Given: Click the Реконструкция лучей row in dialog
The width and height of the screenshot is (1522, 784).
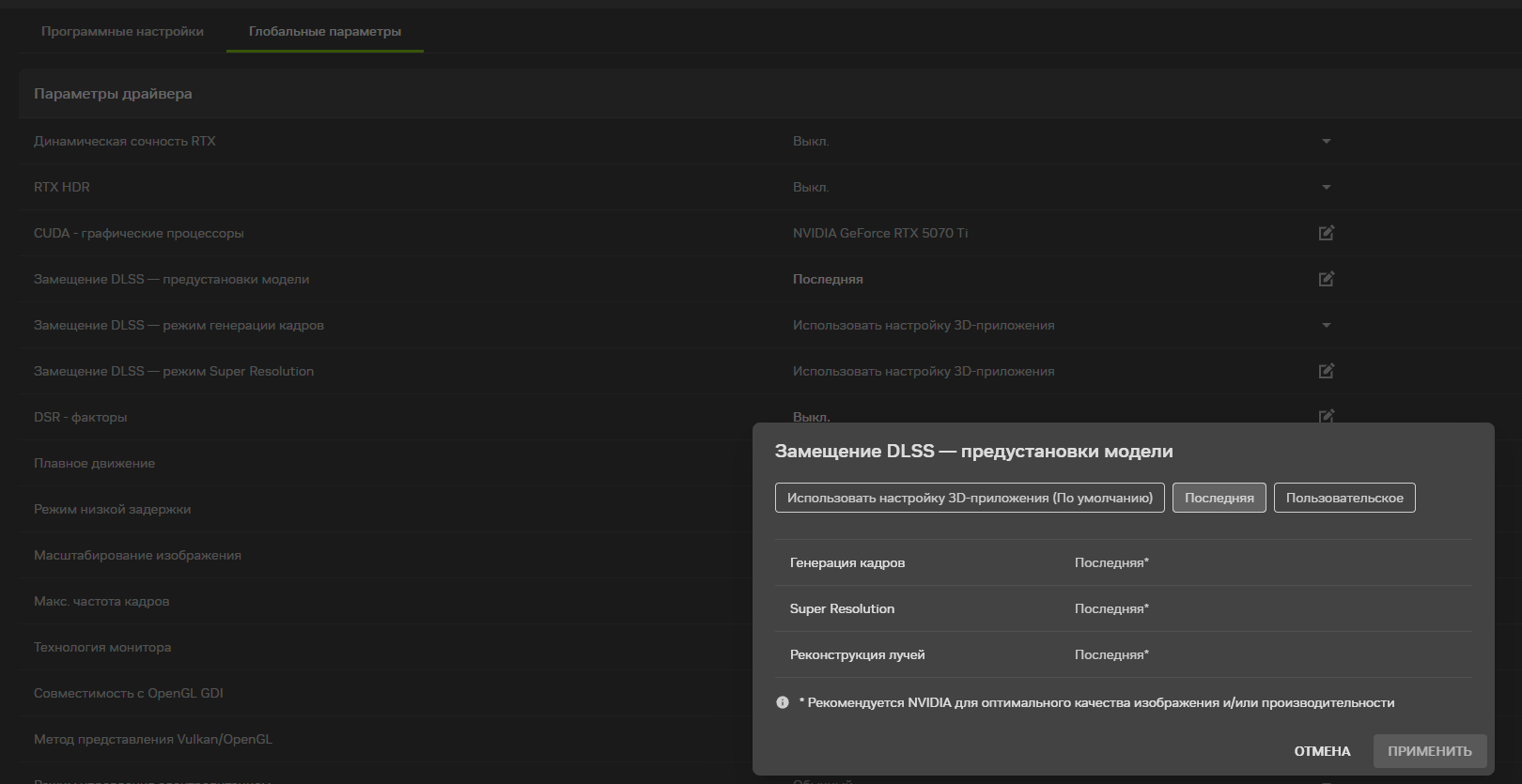Looking at the screenshot, I should coord(1123,654).
